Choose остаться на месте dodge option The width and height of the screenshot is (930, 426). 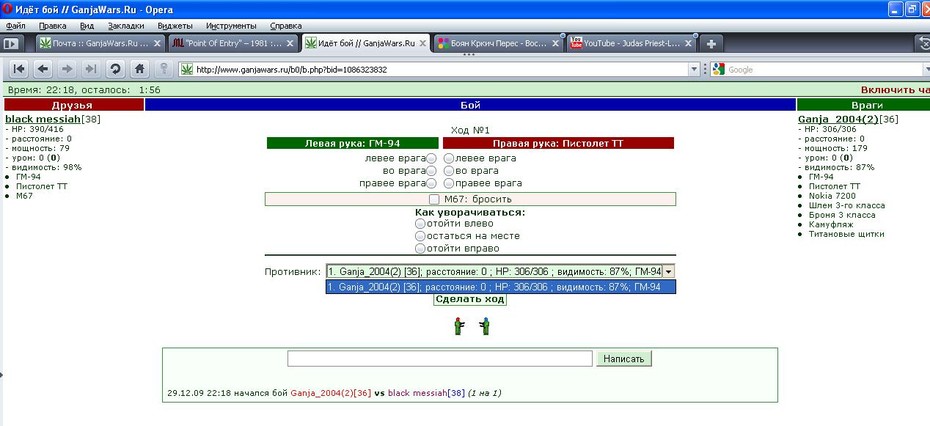pyautogui.click(x=420, y=236)
